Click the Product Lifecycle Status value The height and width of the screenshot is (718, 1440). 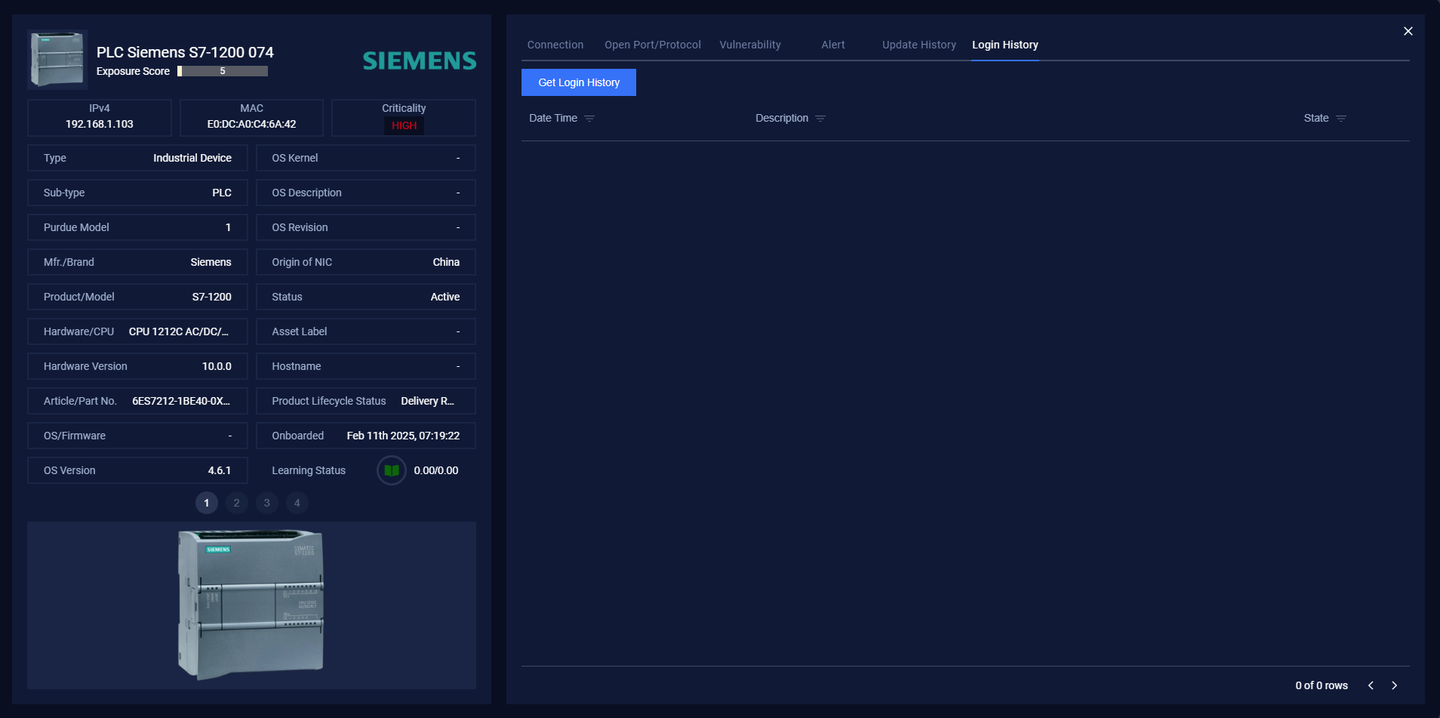pyautogui.click(x=428, y=401)
